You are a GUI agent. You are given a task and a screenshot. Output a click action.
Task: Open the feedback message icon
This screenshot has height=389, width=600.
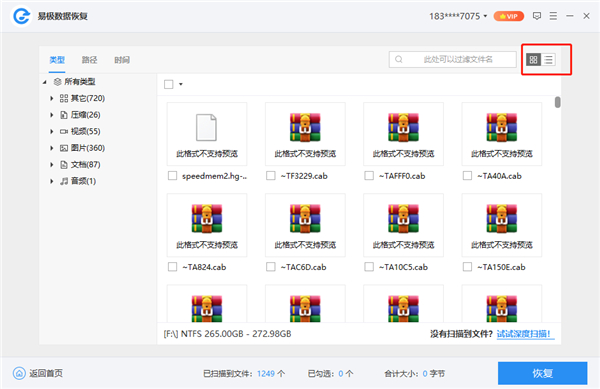coord(537,16)
